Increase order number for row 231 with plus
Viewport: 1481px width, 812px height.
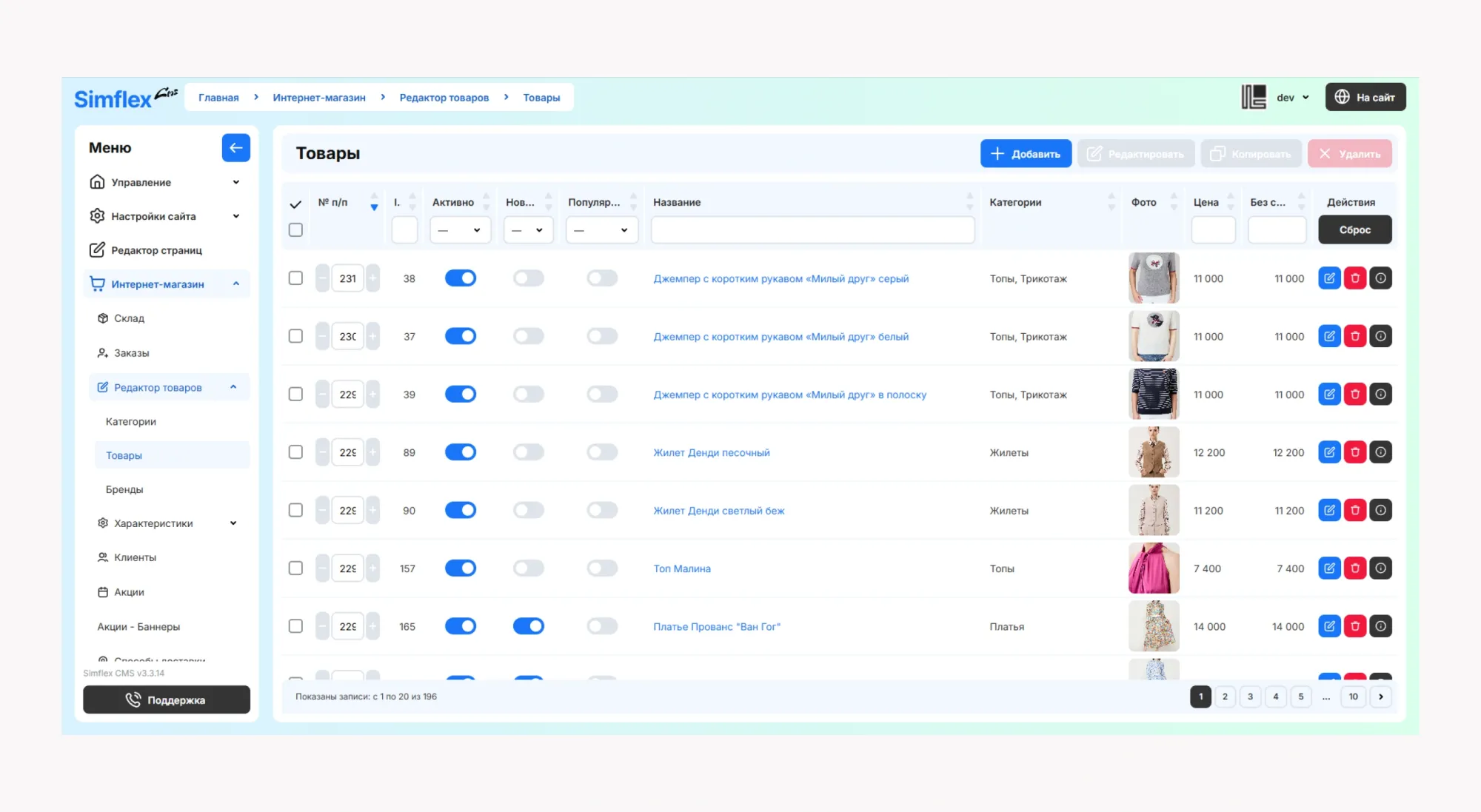(372, 278)
